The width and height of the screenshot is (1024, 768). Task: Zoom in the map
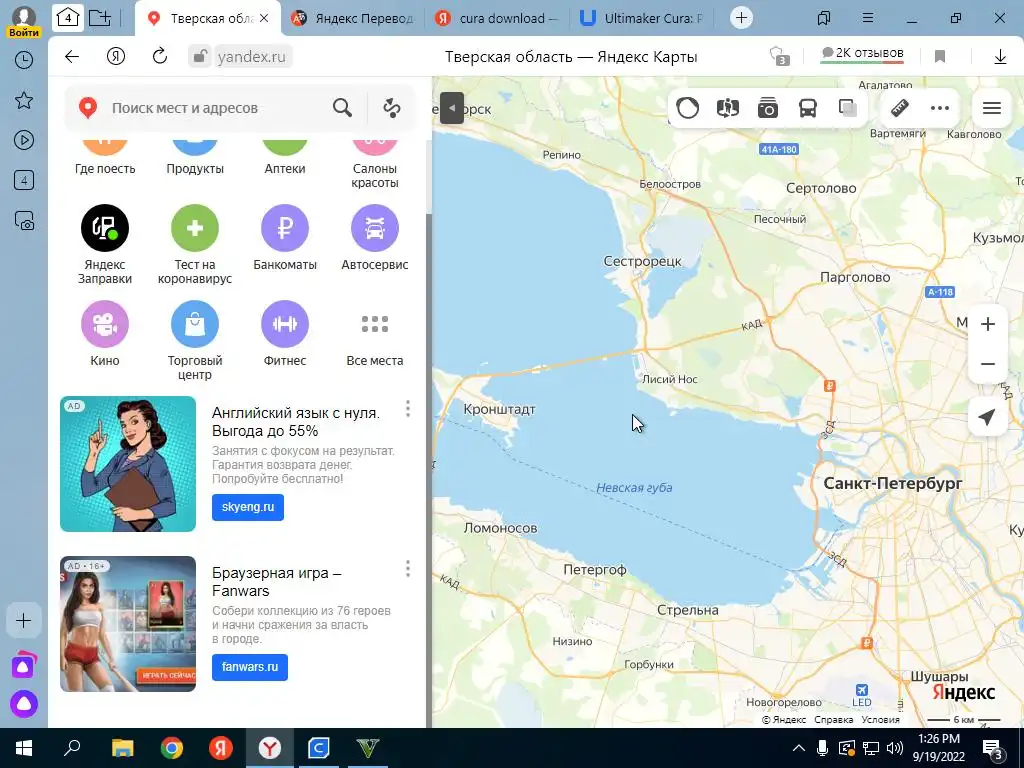point(988,324)
